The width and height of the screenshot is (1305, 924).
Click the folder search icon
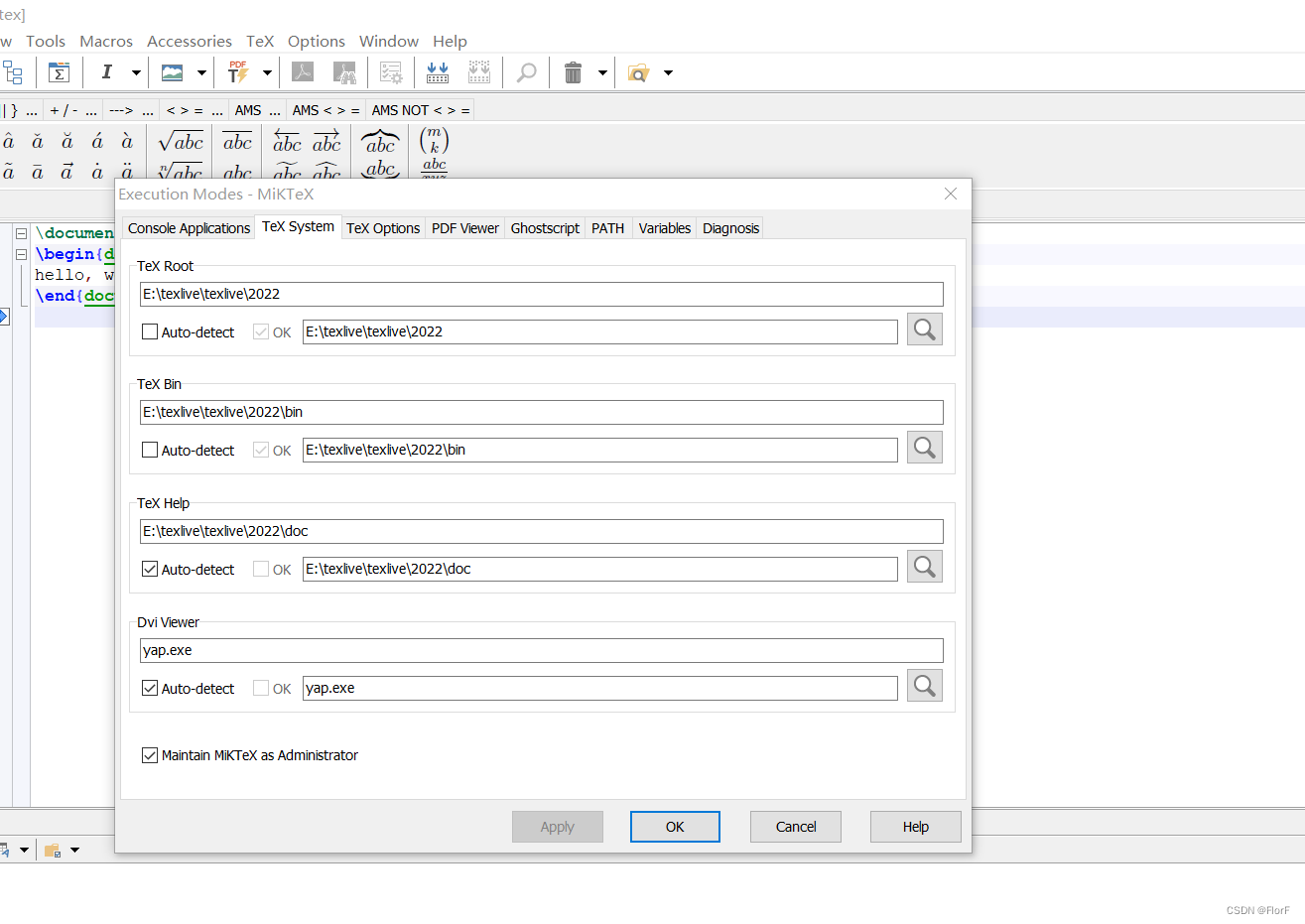coord(638,72)
